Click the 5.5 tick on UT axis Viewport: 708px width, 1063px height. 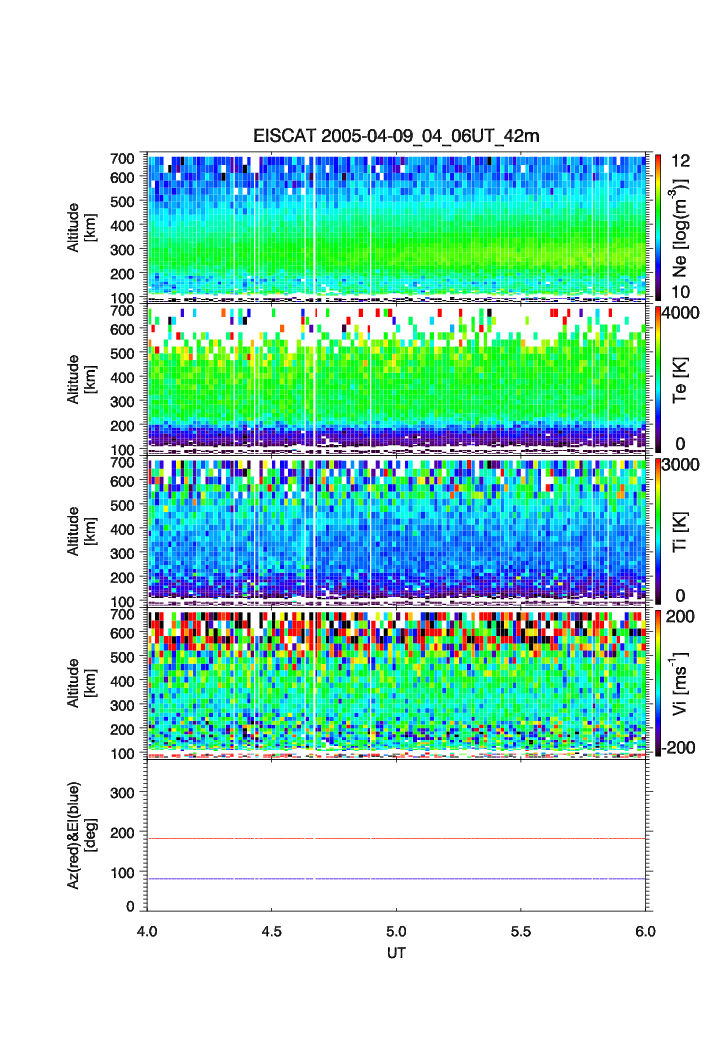tap(521, 930)
